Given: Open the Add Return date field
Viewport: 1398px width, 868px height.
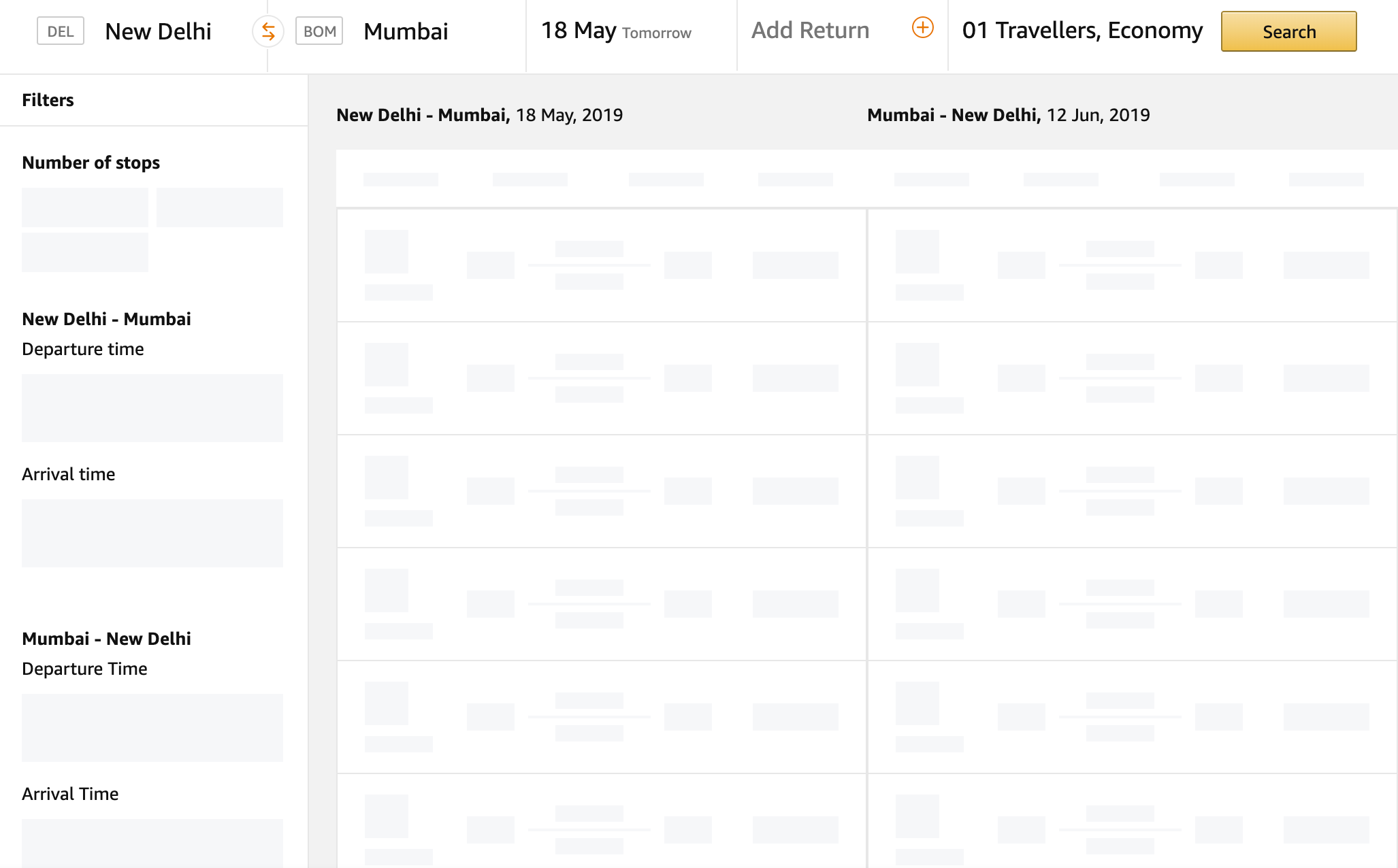Looking at the screenshot, I should click(810, 31).
